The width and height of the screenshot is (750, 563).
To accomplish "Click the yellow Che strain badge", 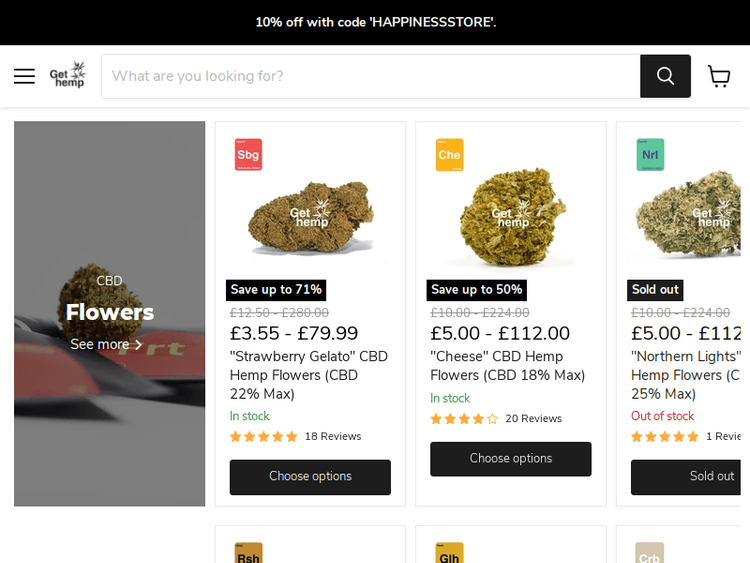I will 449,155.
